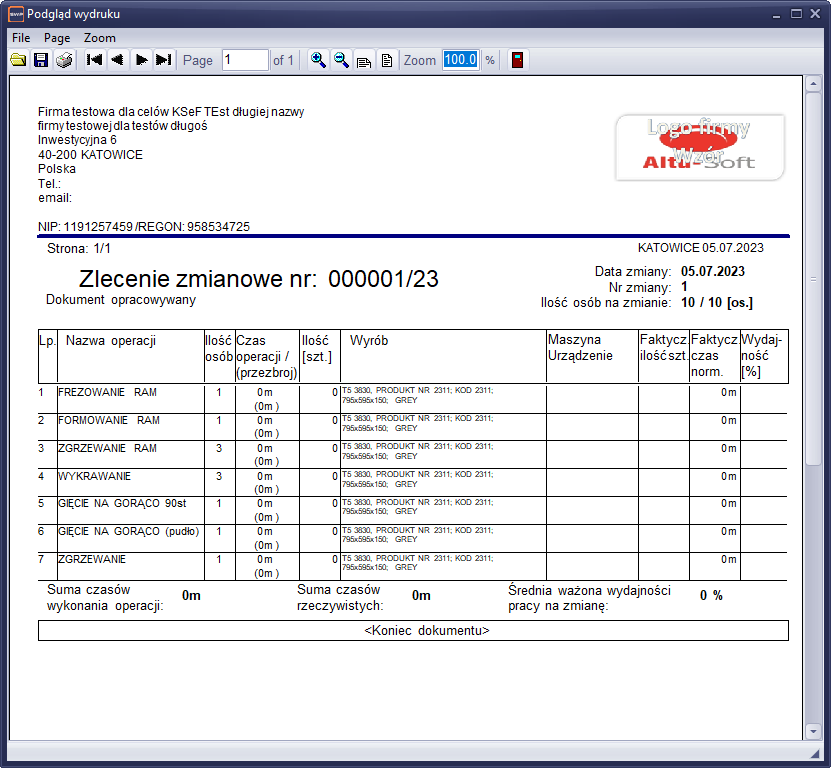Click the page number input field

[245, 60]
